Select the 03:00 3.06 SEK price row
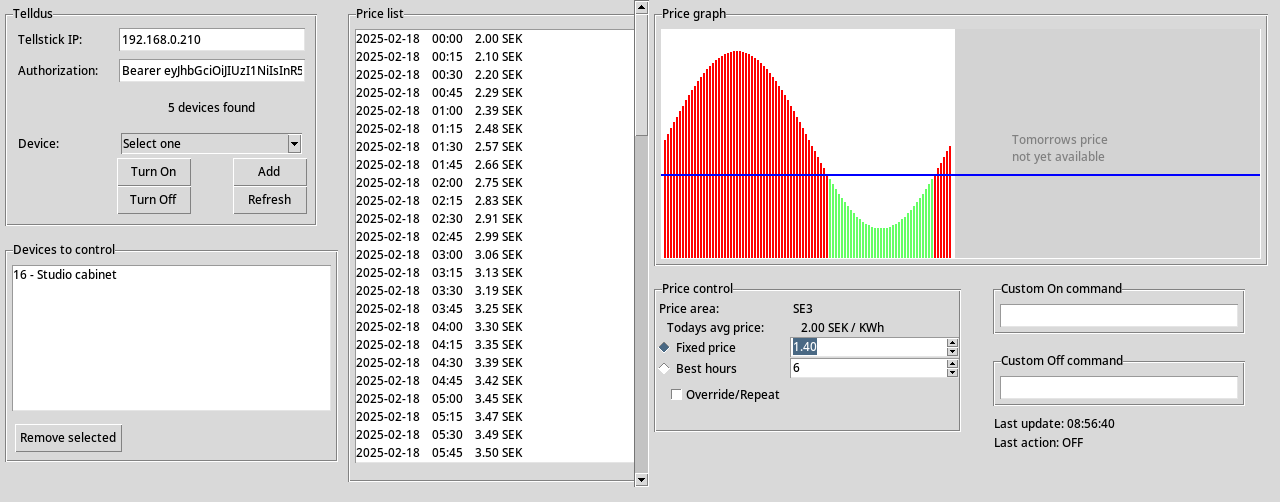Image resolution: width=1280 pixels, height=502 pixels. 494,254
